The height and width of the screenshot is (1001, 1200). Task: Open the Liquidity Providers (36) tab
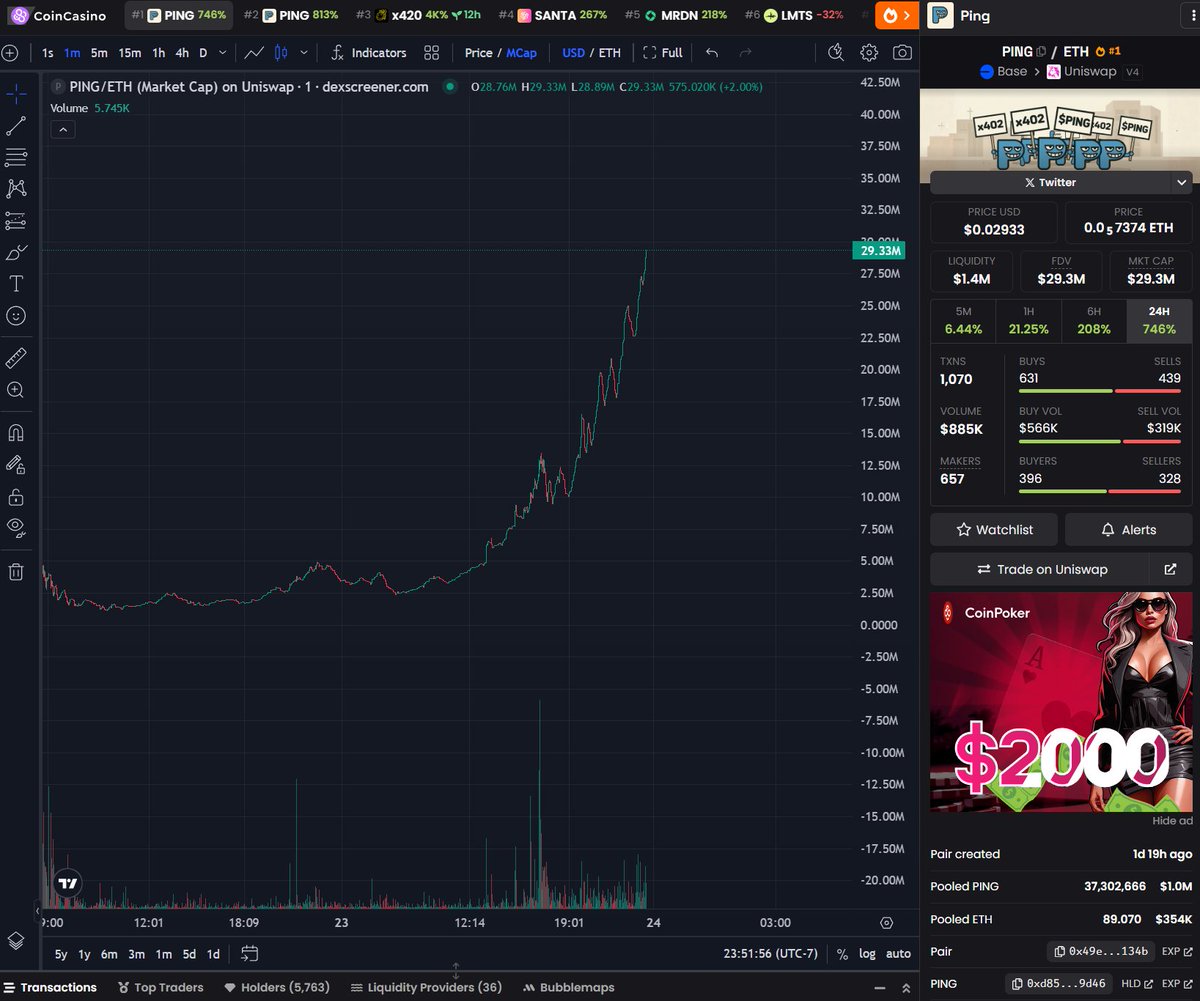tap(427, 987)
